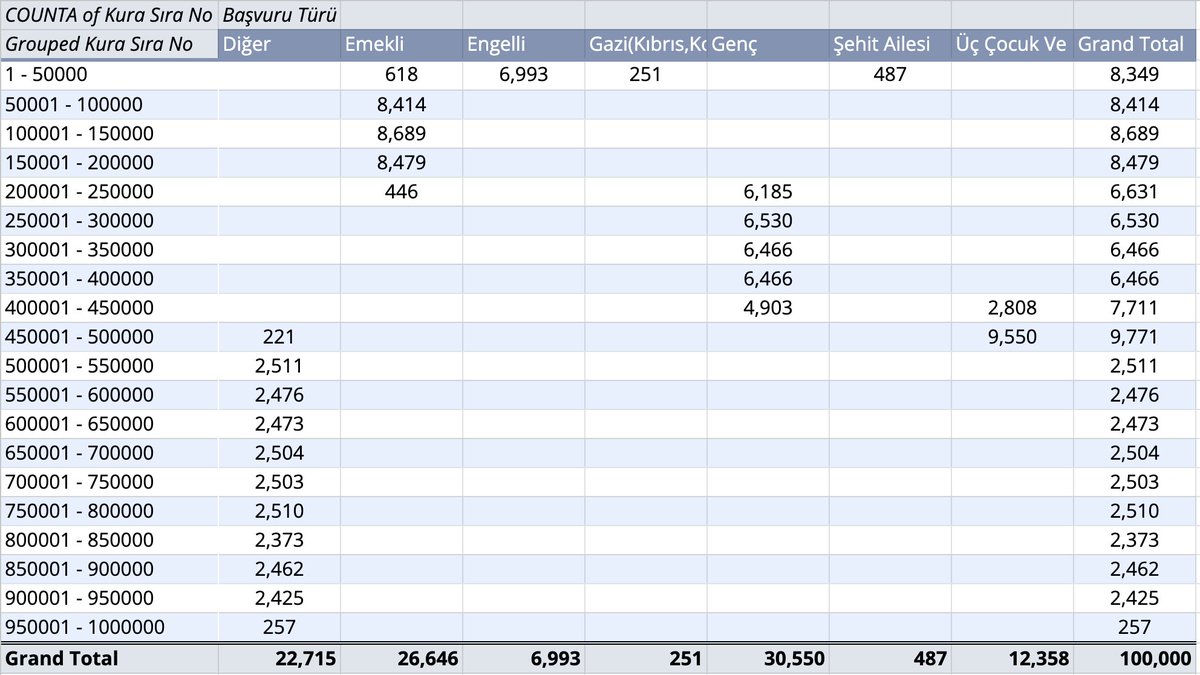
Task: Click Genç value 4,903
Action: point(767,307)
